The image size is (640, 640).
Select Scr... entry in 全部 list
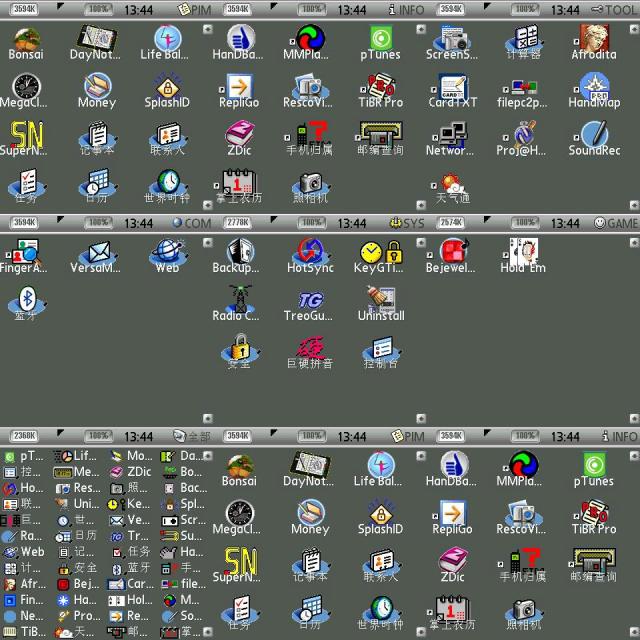coord(183,520)
